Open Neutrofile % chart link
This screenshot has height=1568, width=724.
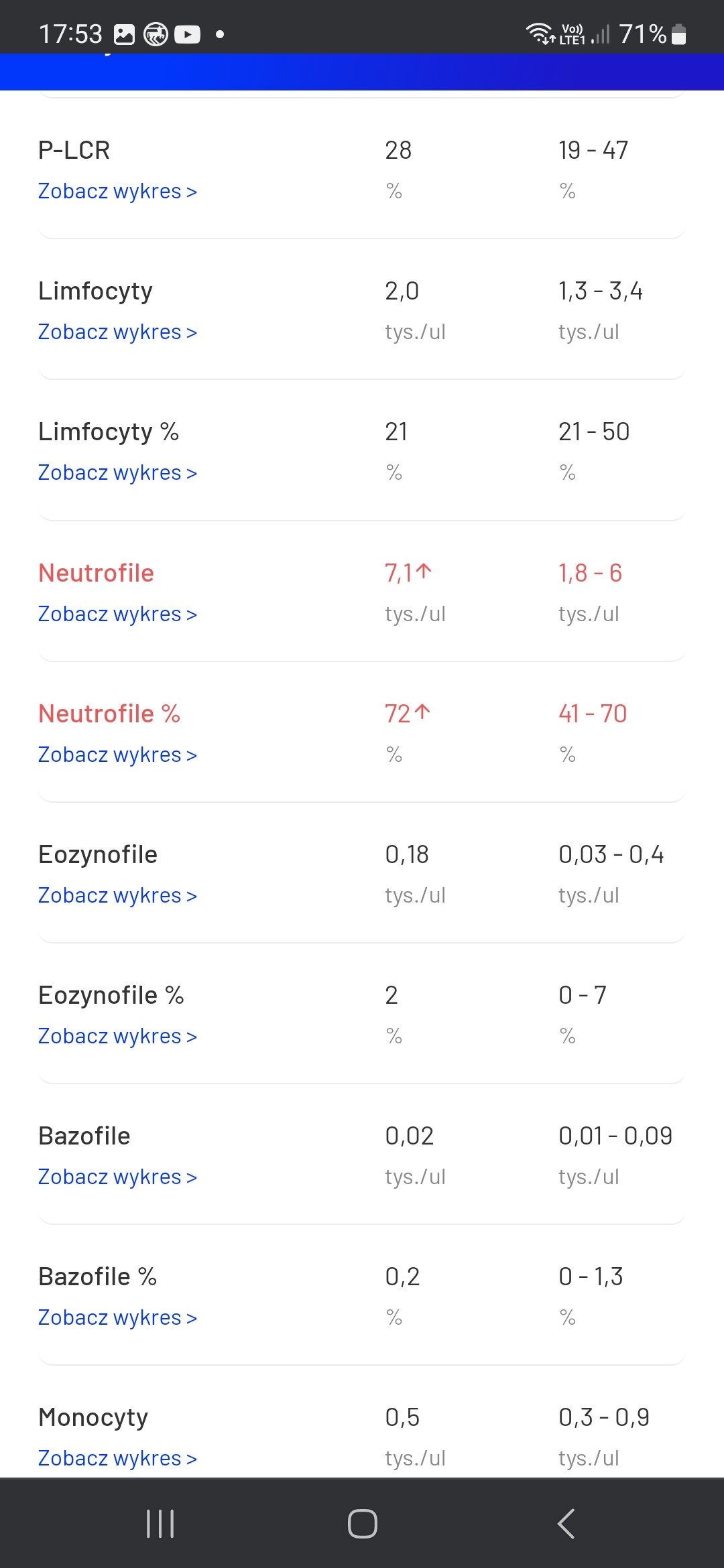[117, 755]
